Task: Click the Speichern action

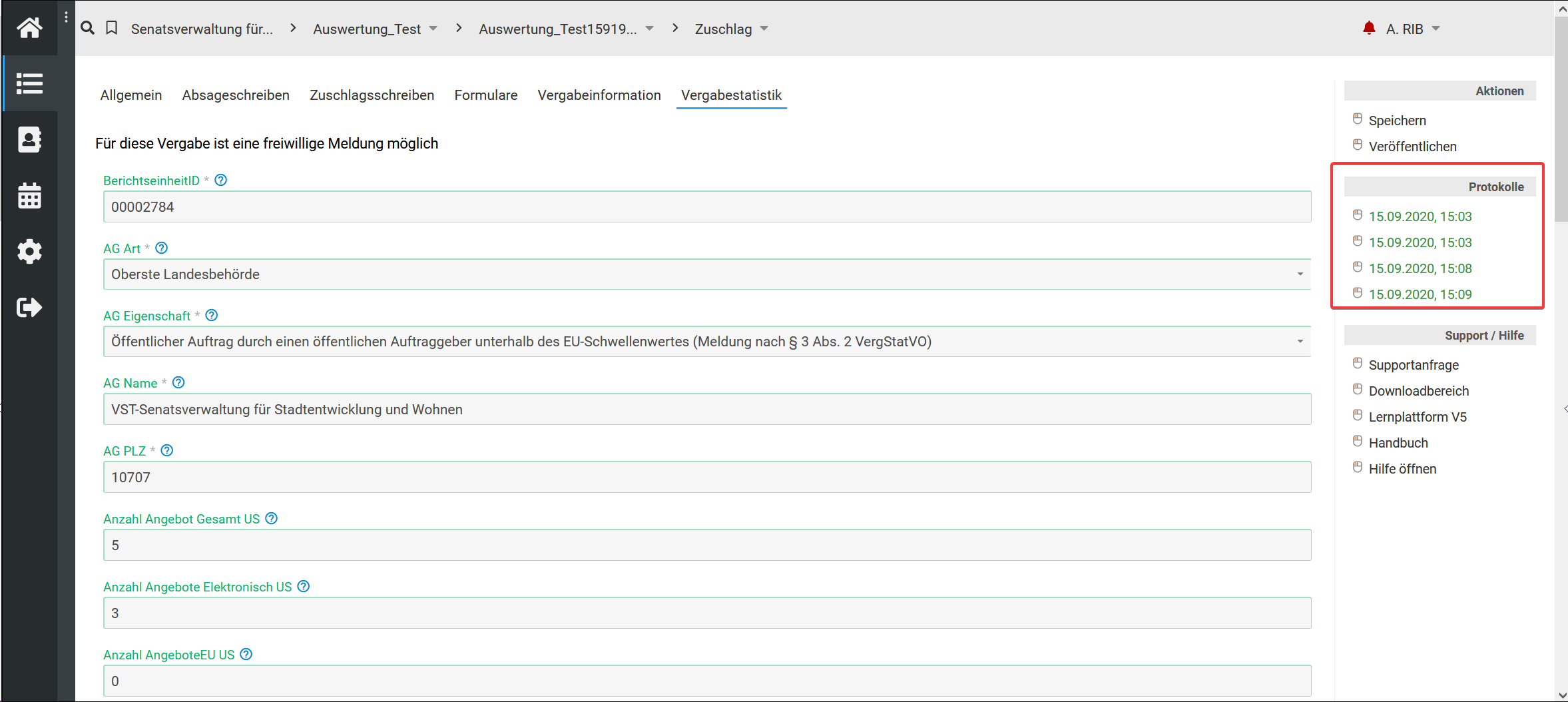Action: click(x=1398, y=121)
